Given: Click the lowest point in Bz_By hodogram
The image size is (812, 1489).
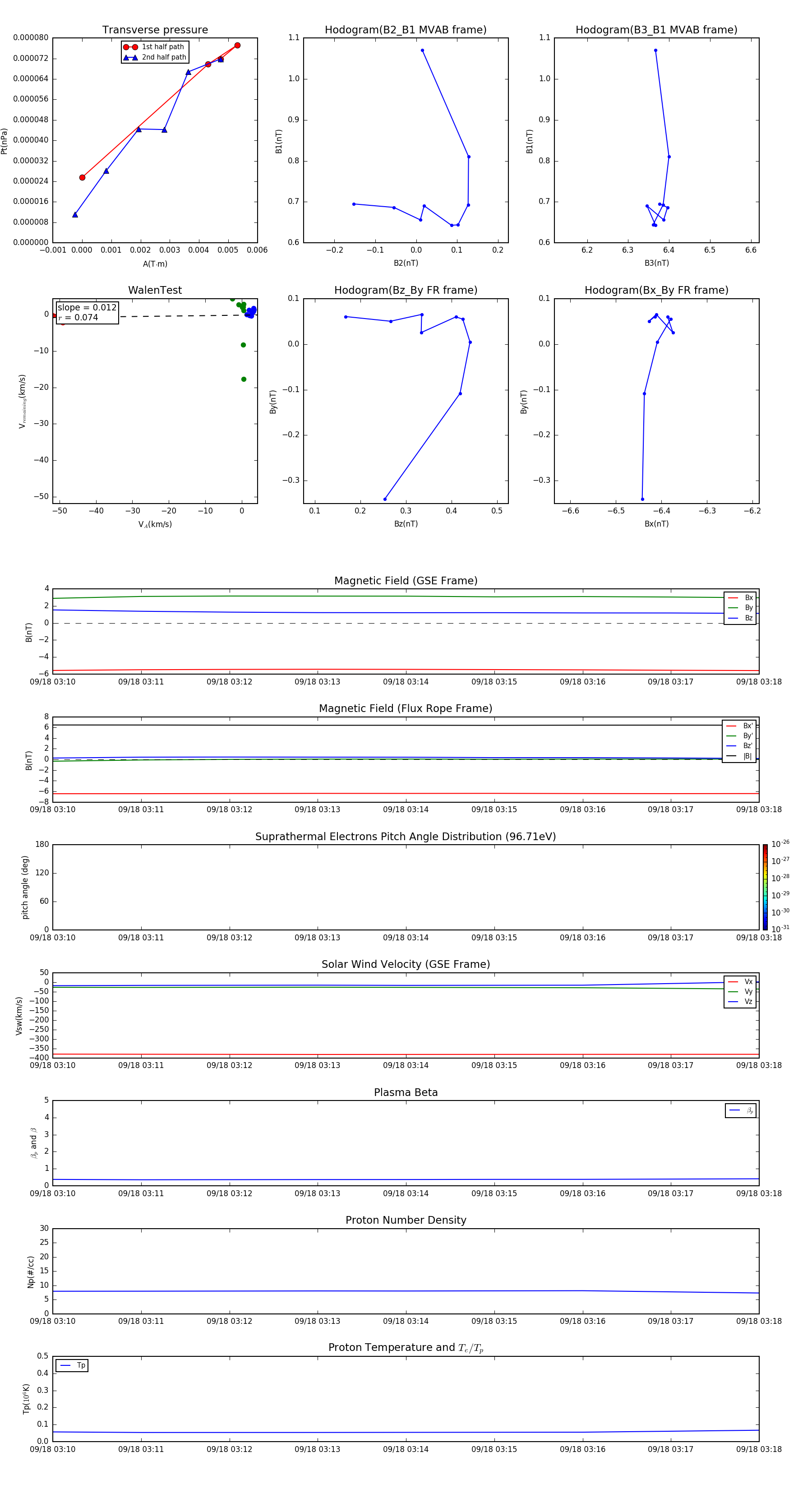Looking at the screenshot, I should 385,499.
